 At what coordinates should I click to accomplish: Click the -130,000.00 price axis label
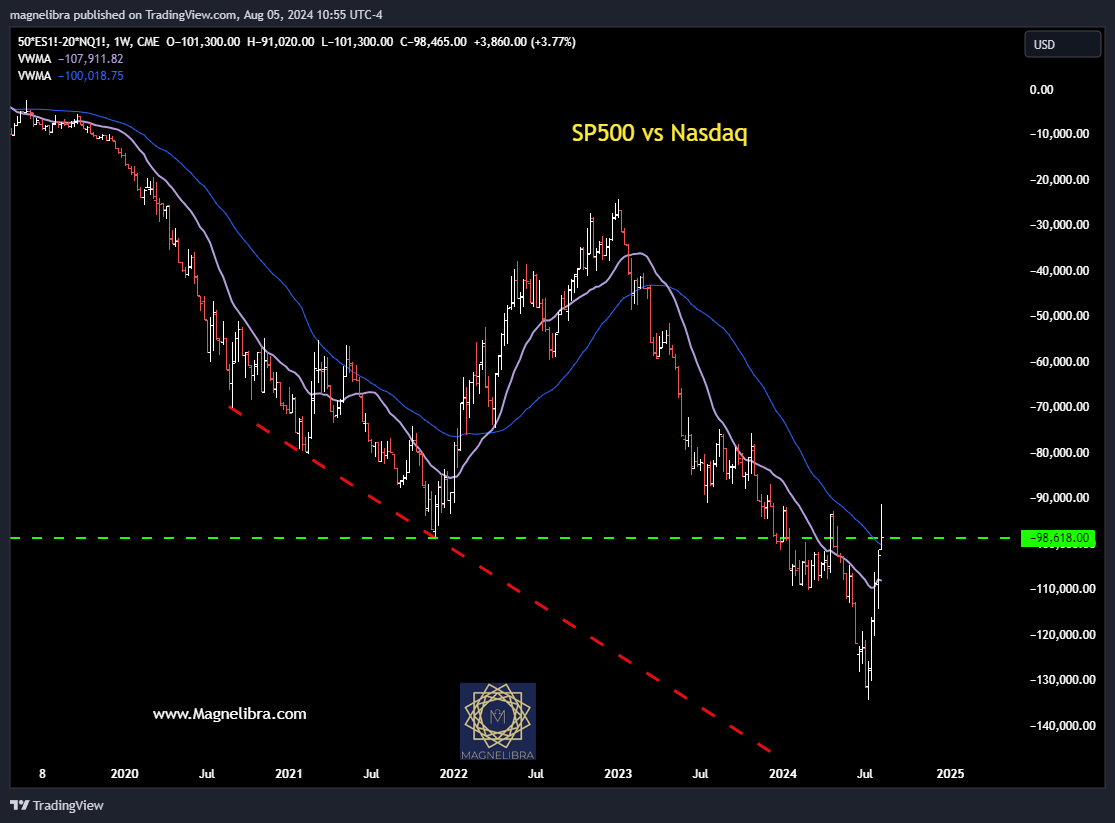pyautogui.click(x=1062, y=680)
